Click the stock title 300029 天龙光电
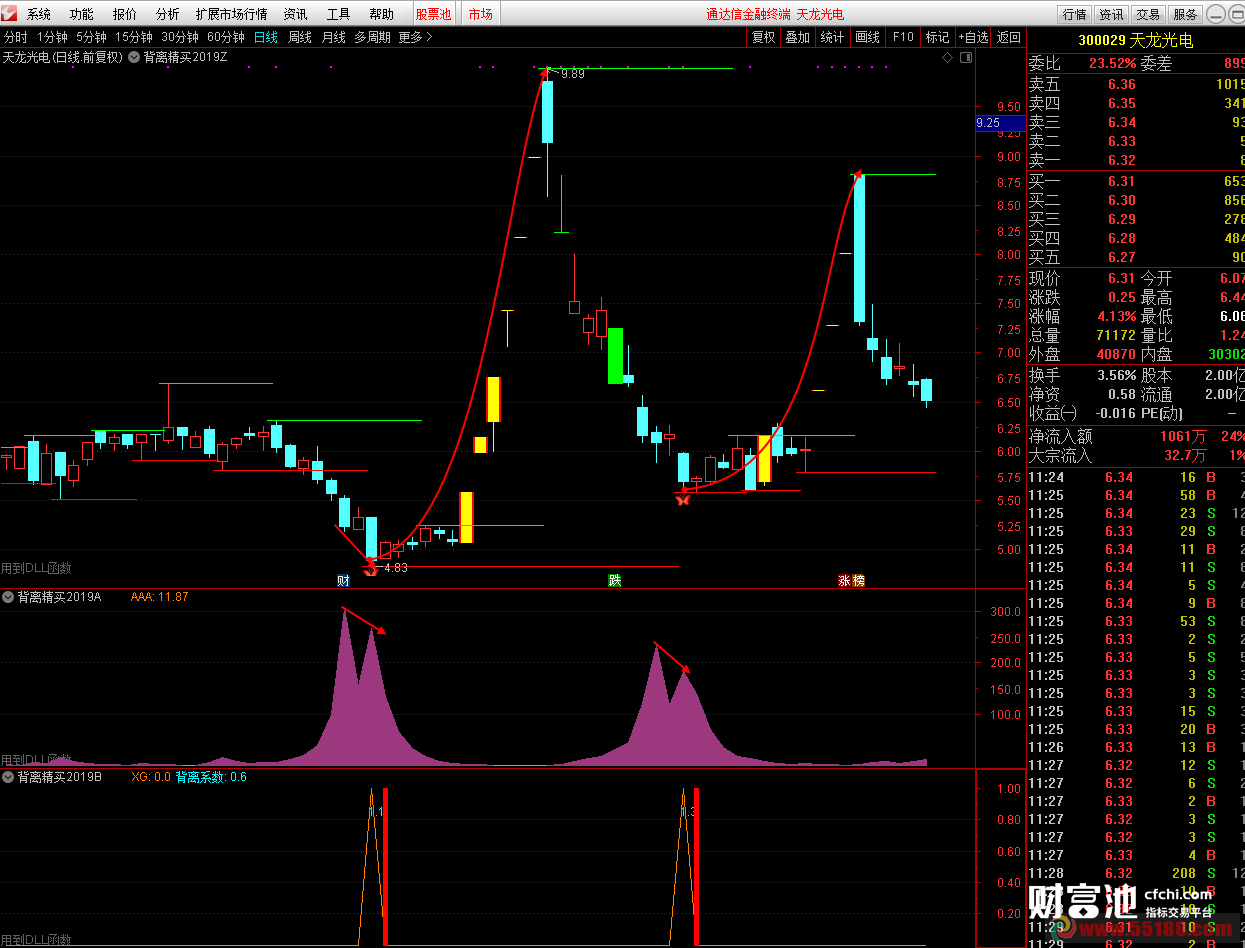 [1135, 41]
